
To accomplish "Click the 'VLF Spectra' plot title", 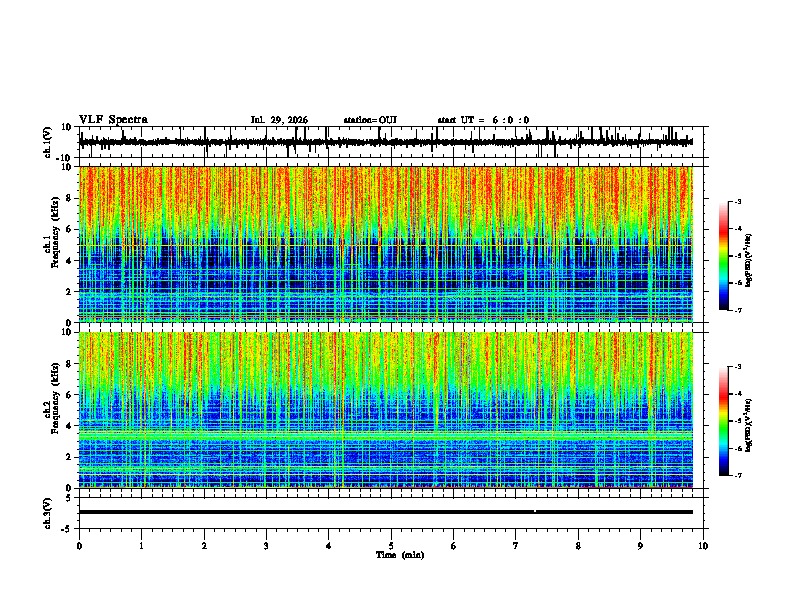I will [x=113, y=120].
